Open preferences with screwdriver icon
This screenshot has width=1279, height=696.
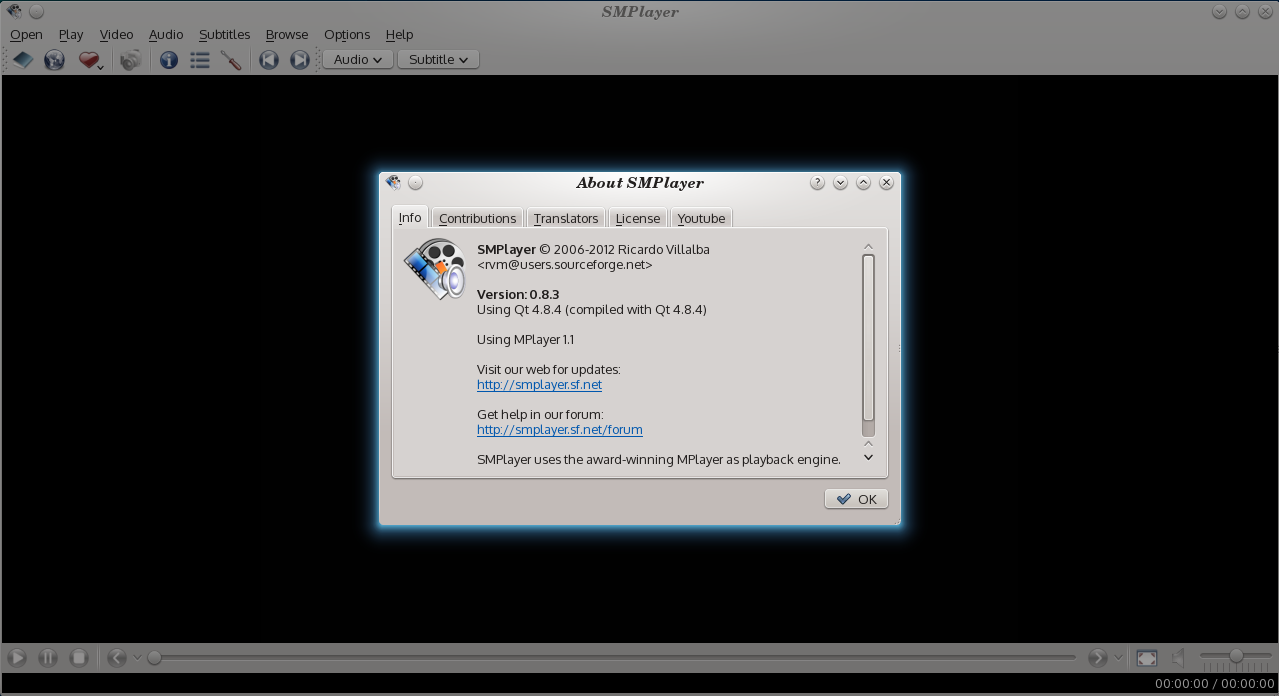(x=231, y=60)
